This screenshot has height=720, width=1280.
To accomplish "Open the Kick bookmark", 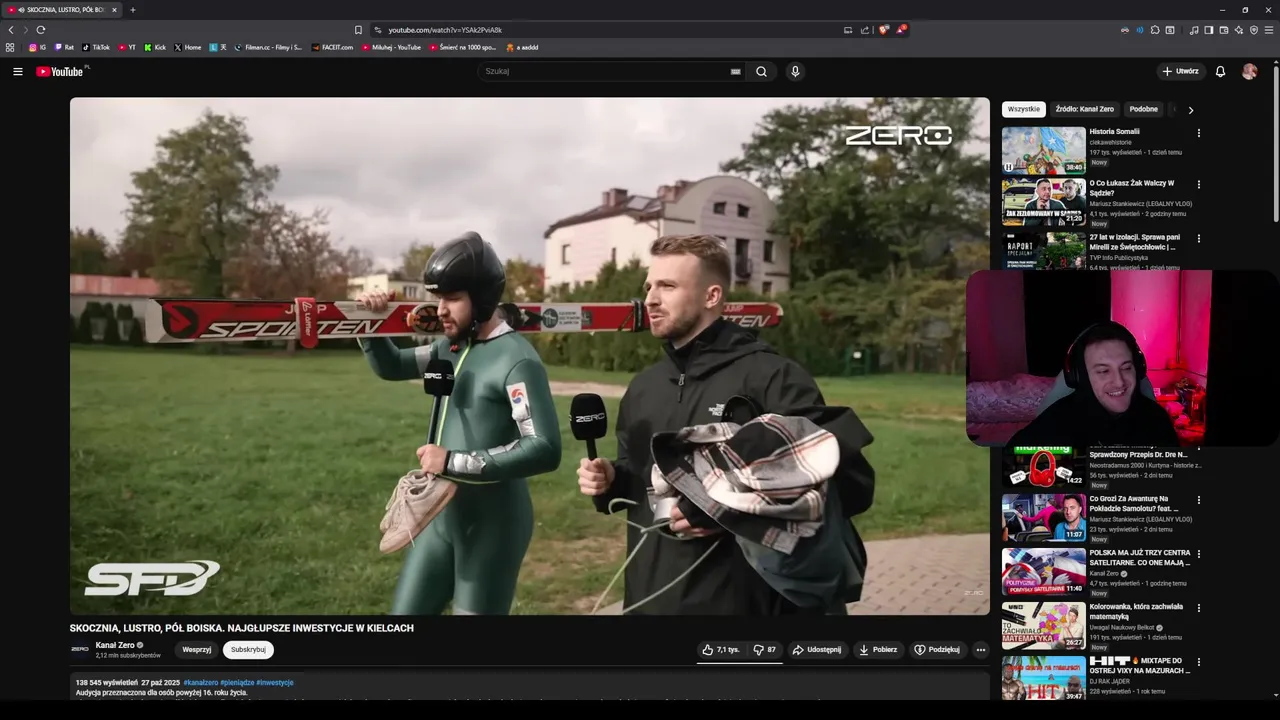I will pyautogui.click(x=155, y=47).
